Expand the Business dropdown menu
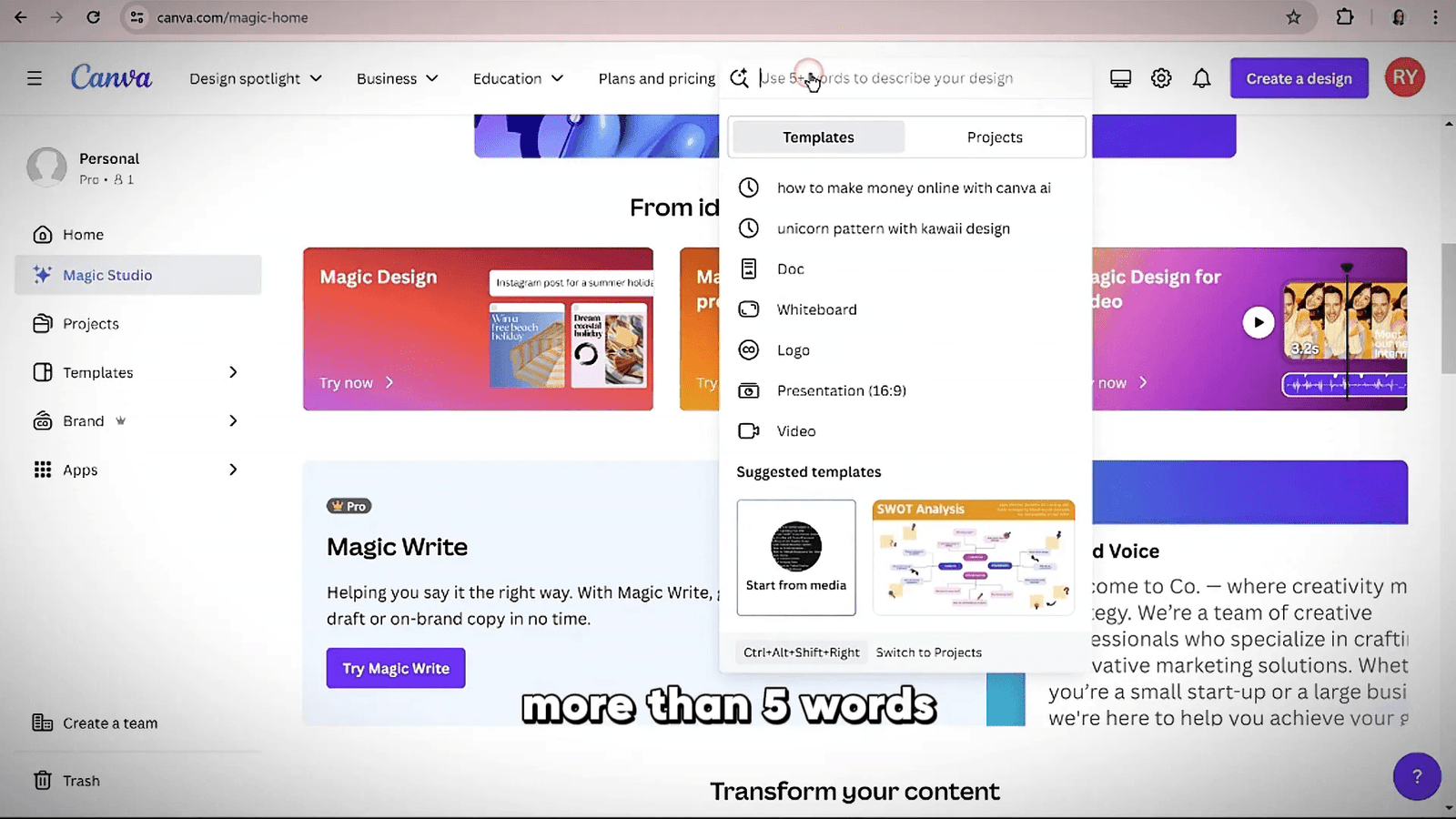Image resolution: width=1456 pixels, height=819 pixels. [397, 78]
